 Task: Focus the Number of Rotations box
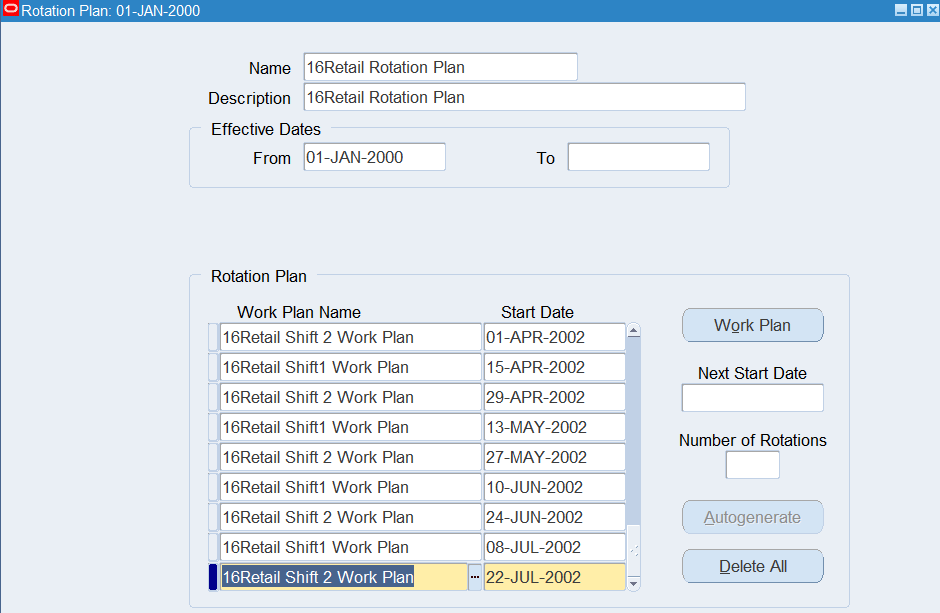click(752, 465)
